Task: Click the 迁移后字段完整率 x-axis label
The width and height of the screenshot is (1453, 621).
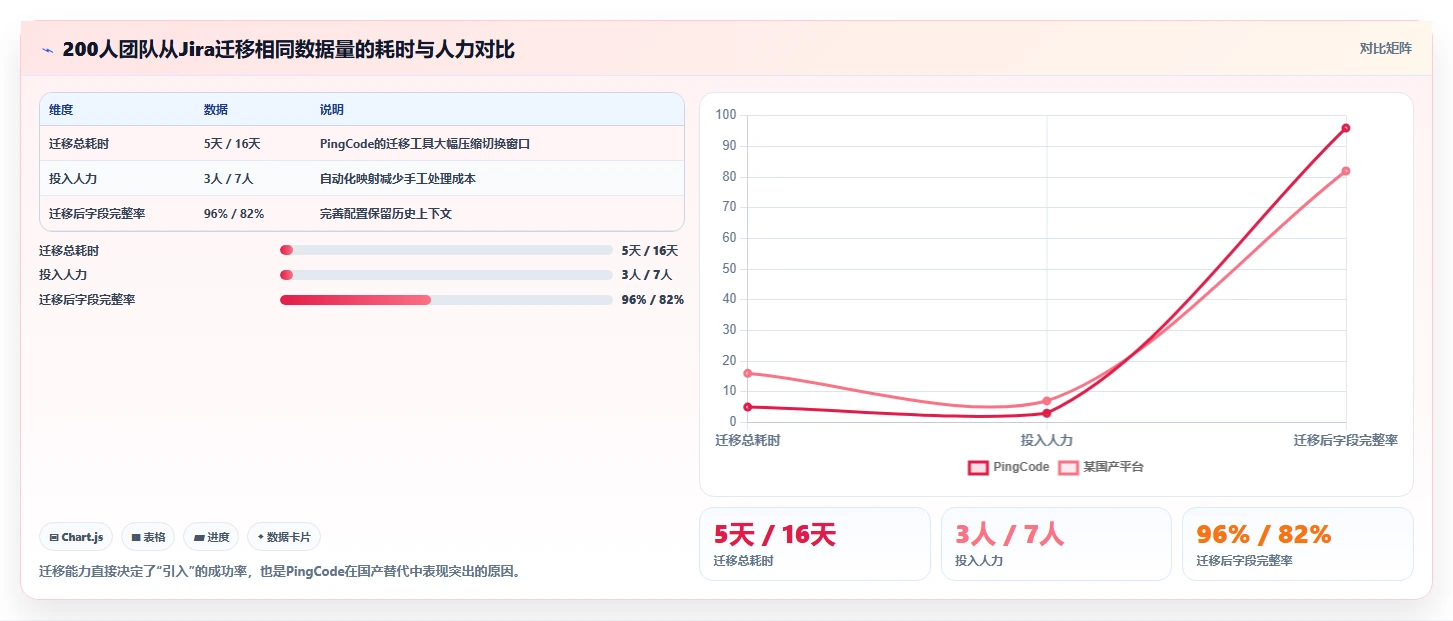Action: [x=1346, y=440]
